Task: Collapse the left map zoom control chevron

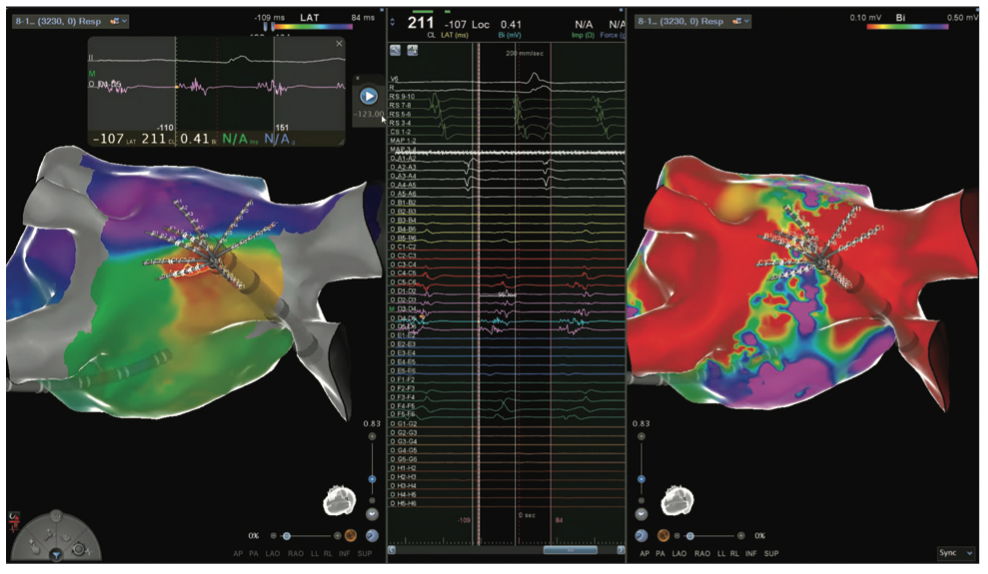Action: tap(372, 514)
